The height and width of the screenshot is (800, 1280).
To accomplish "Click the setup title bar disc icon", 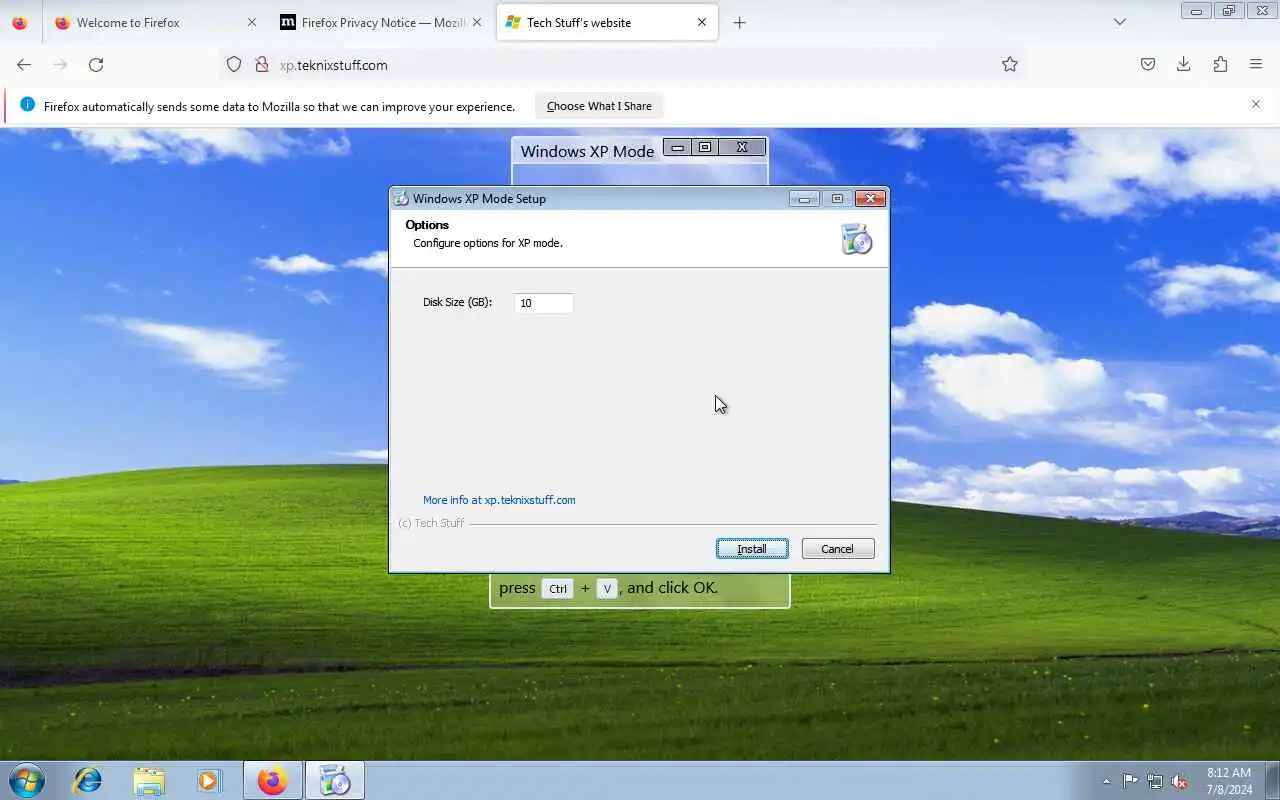I will 400,198.
